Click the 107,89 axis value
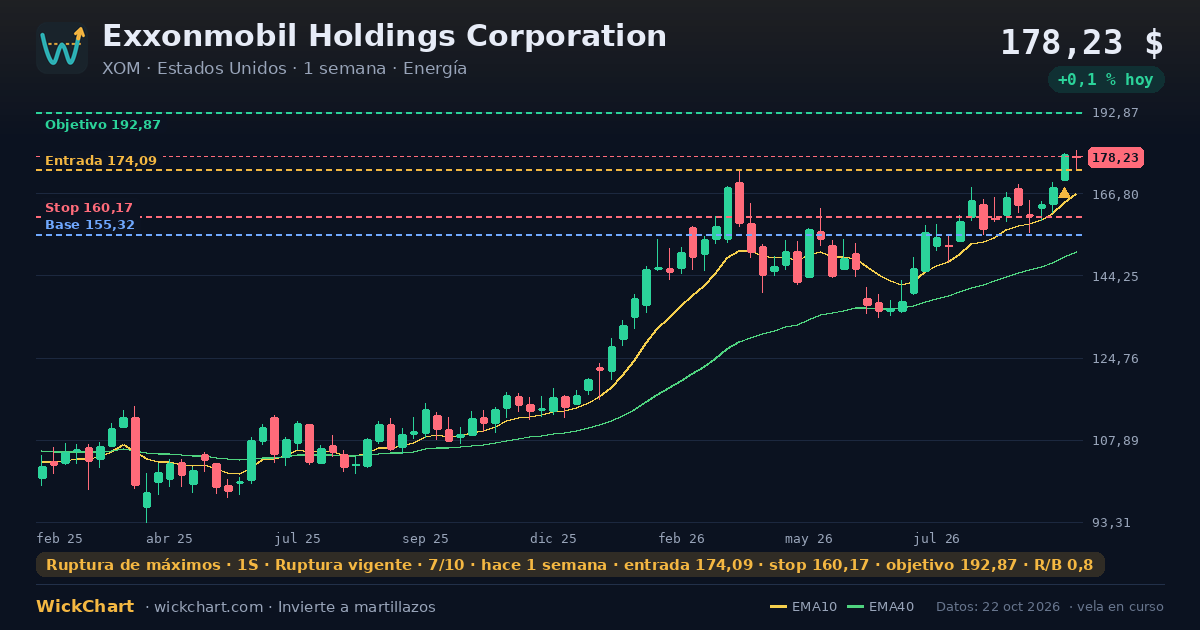This screenshot has height=630, width=1200. pos(1115,441)
